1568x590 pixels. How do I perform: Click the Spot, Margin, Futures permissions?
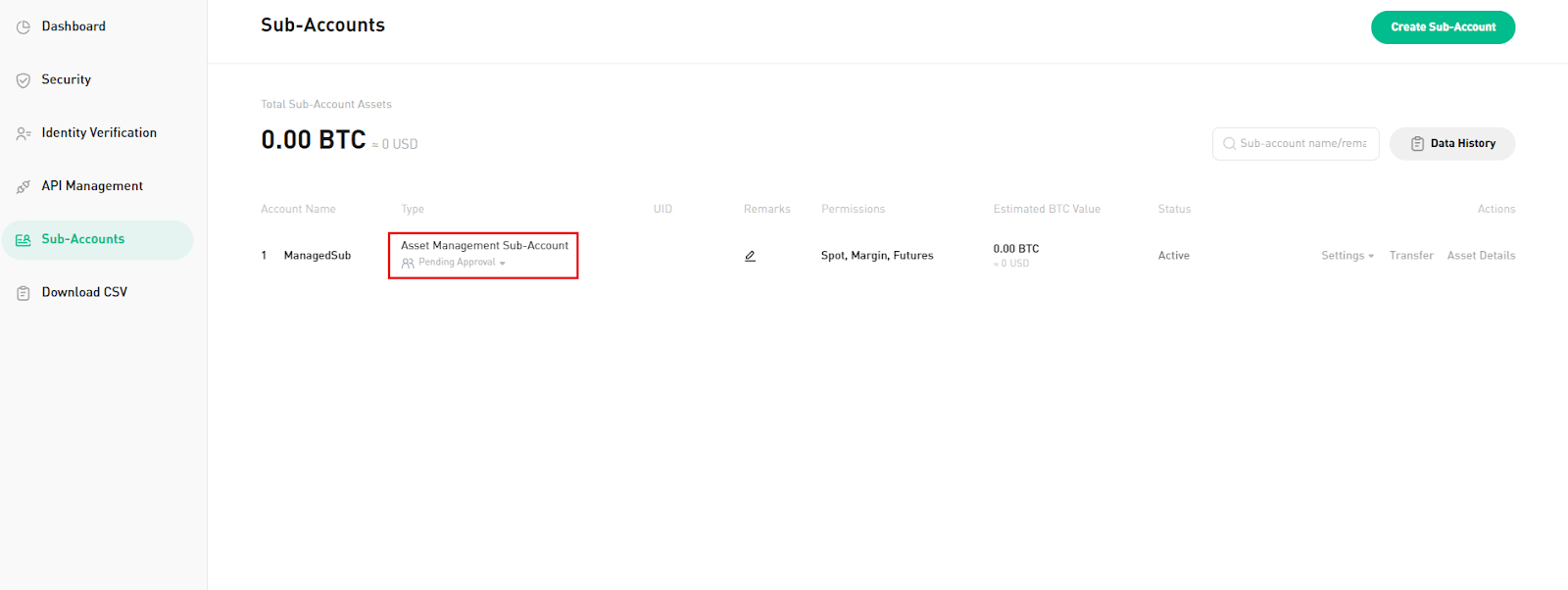pyautogui.click(x=877, y=256)
